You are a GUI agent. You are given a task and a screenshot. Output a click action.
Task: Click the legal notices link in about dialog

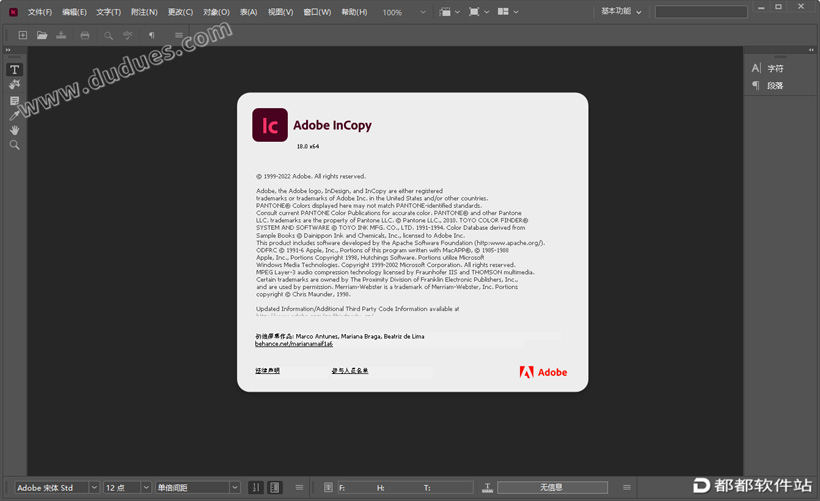coord(267,370)
